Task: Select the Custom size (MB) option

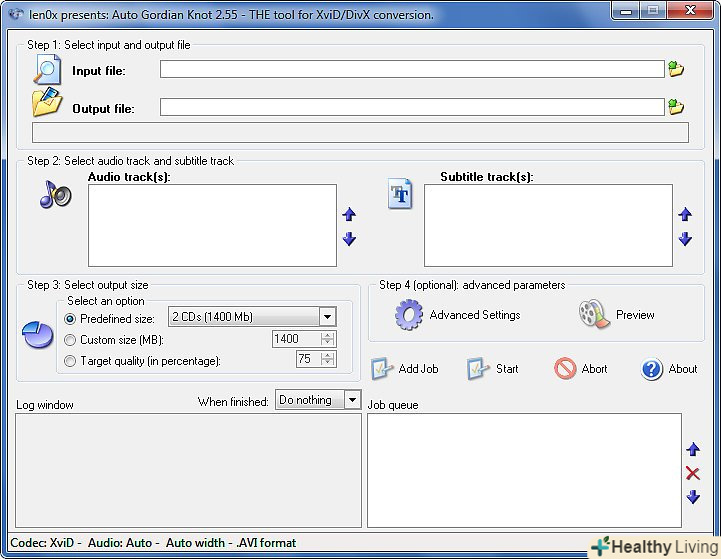Action: point(70,339)
